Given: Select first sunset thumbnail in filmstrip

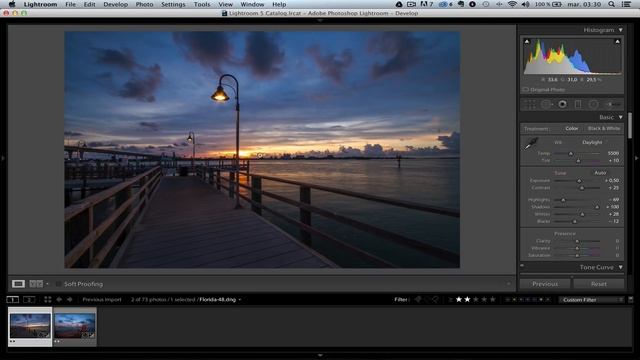Looking at the screenshot, I should click(30, 326).
